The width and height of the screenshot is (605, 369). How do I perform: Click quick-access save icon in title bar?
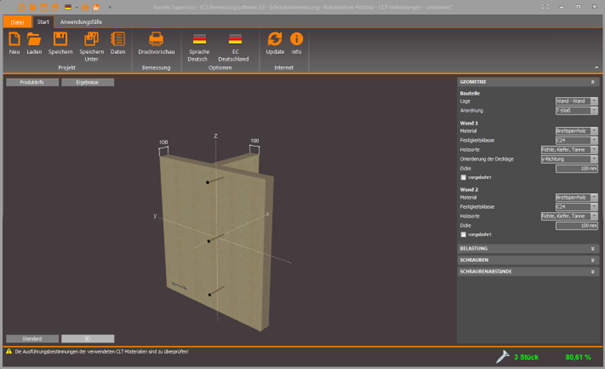pos(44,7)
